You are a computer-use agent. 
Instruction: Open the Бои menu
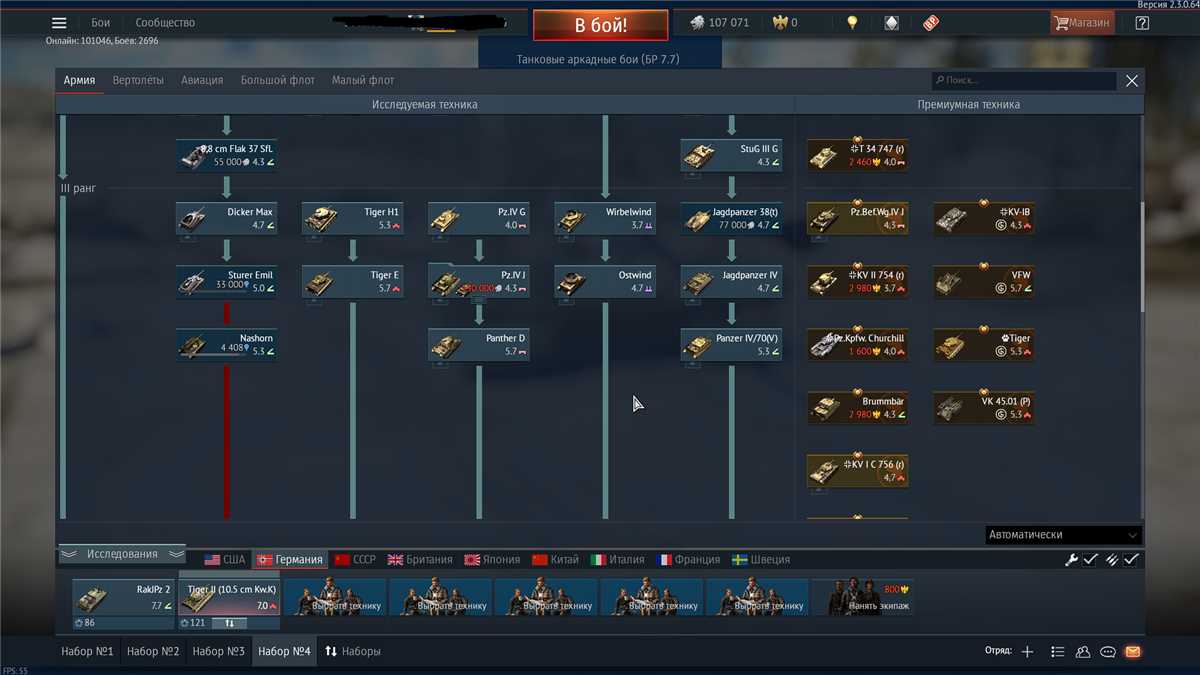(x=101, y=23)
